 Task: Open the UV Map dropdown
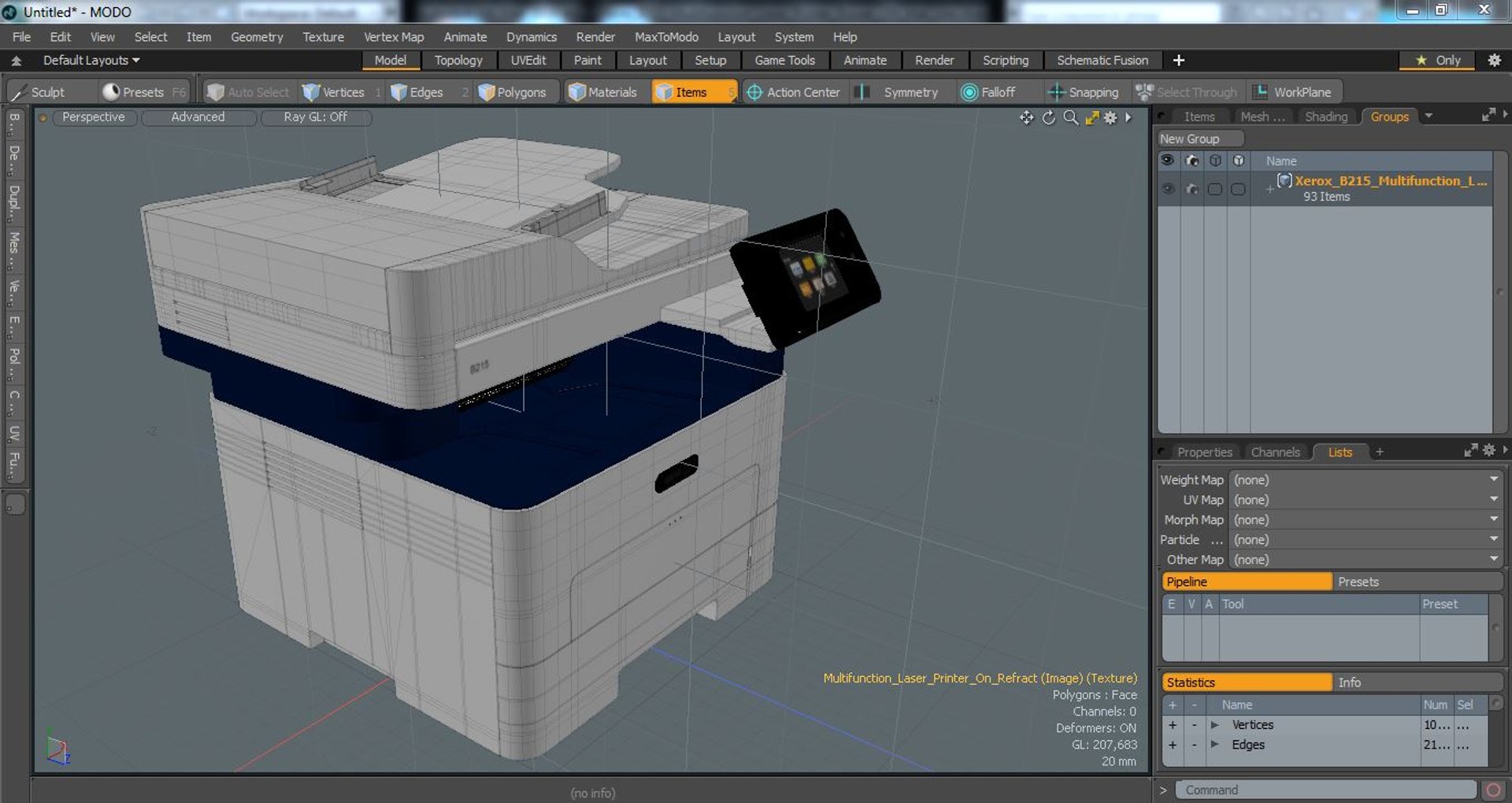click(1366, 499)
